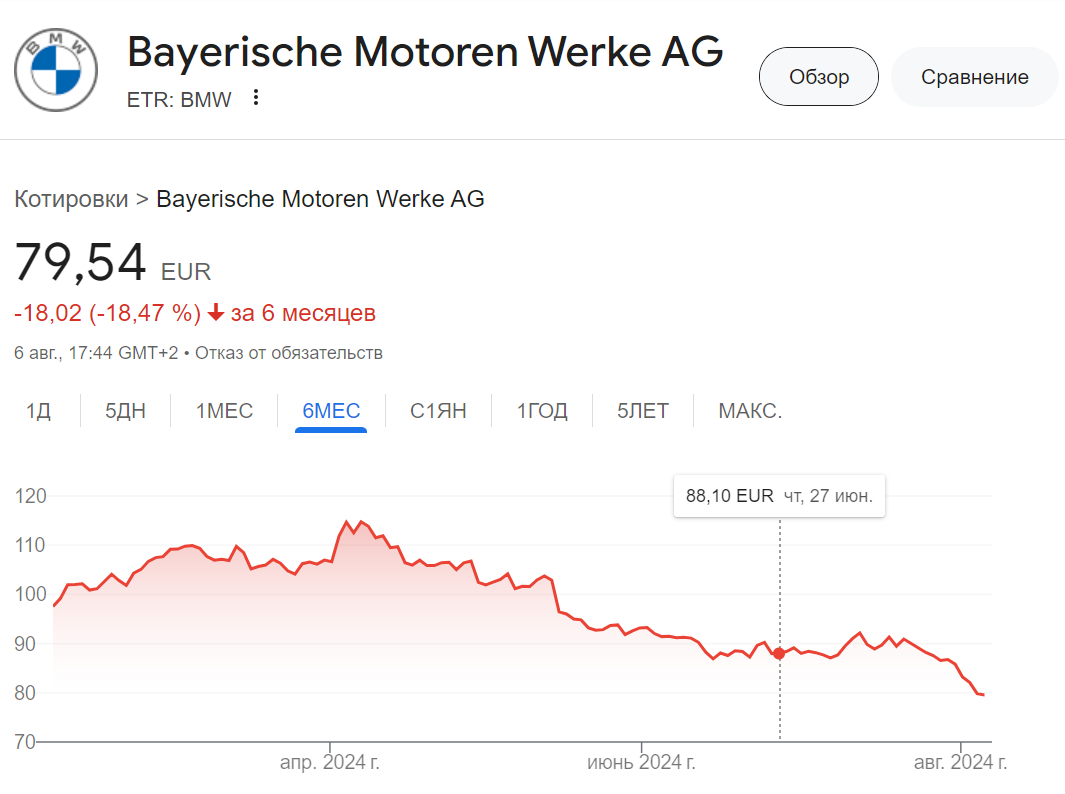The image size is (1065, 794).
Task: Go to the Котировки breadcrumb link
Action: click(x=71, y=199)
